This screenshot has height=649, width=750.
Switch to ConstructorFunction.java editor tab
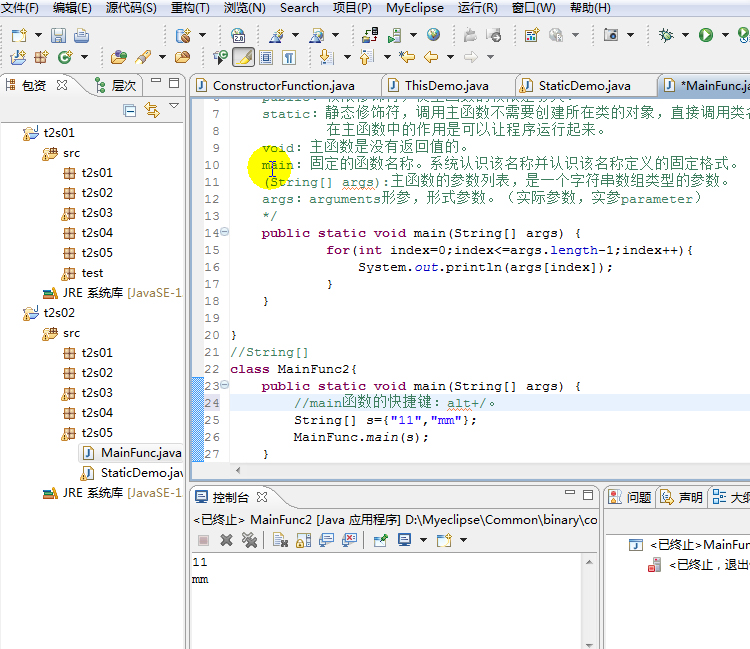pyautogui.click(x=284, y=86)
